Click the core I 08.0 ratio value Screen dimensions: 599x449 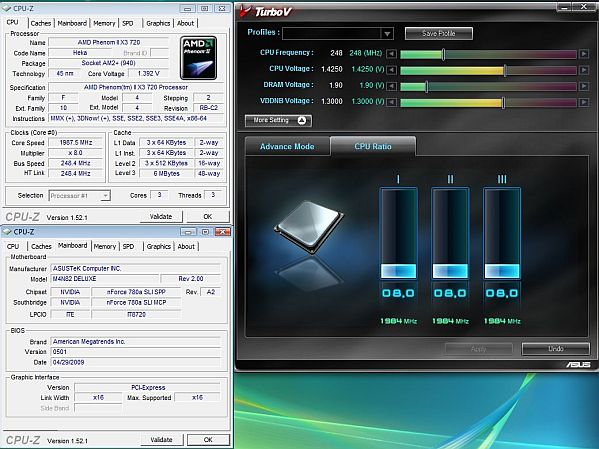[x=398, y=293]
